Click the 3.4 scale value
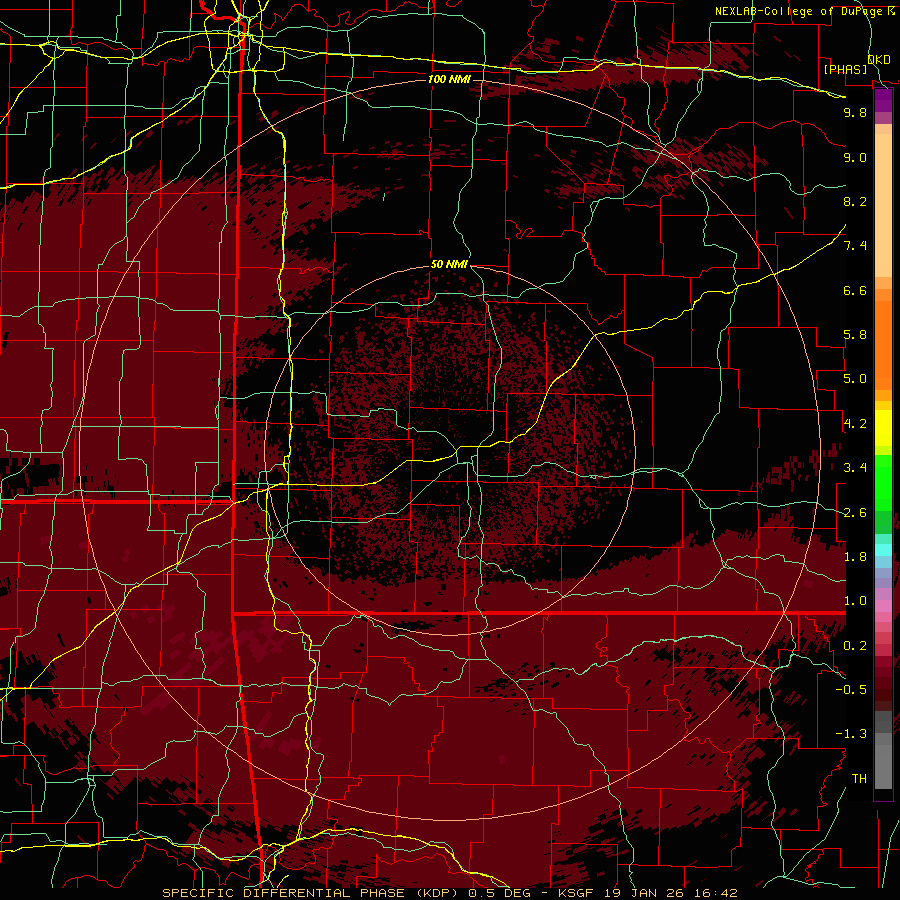Screen dimensions: 900x900 [855, 468]
